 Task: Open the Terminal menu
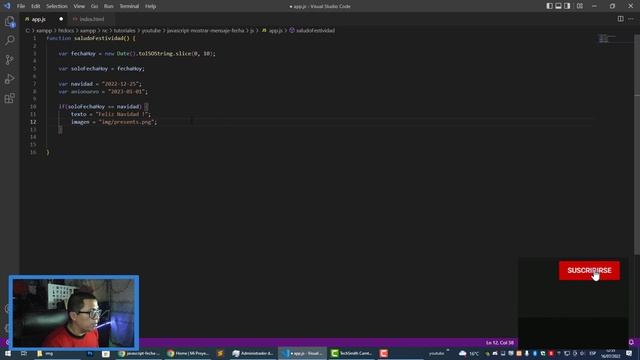click(x=129, y=6)
